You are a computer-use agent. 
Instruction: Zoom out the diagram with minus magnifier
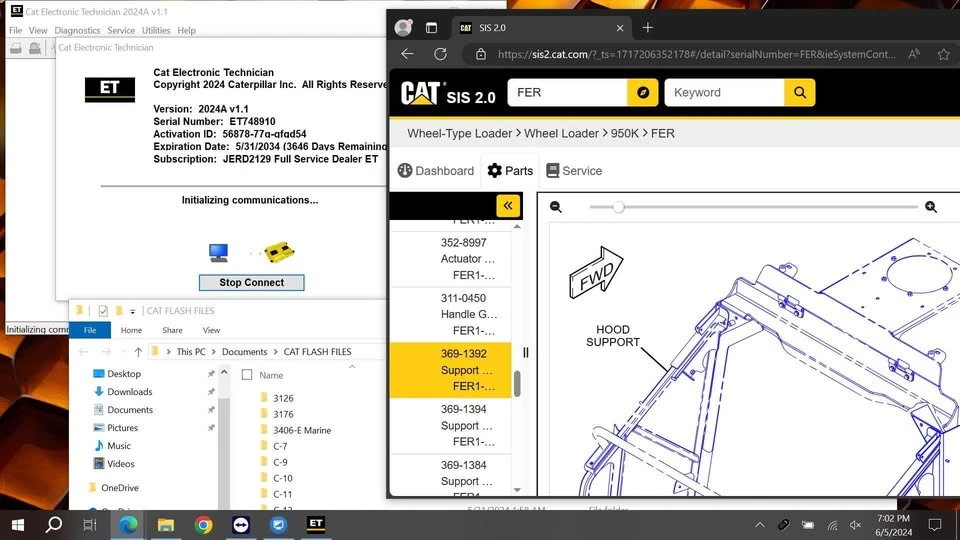click(x=556, y=207)
